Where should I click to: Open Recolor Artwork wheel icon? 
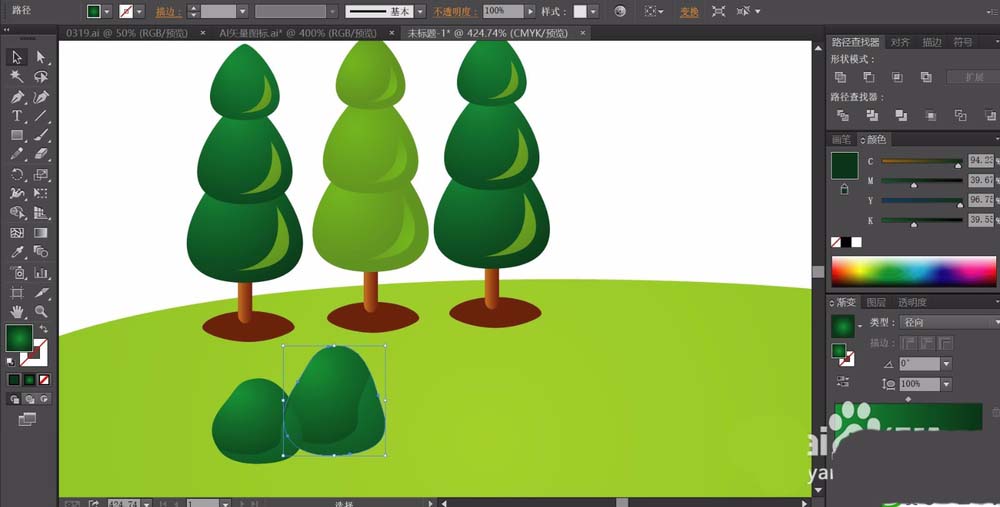(x=620, y=11)
